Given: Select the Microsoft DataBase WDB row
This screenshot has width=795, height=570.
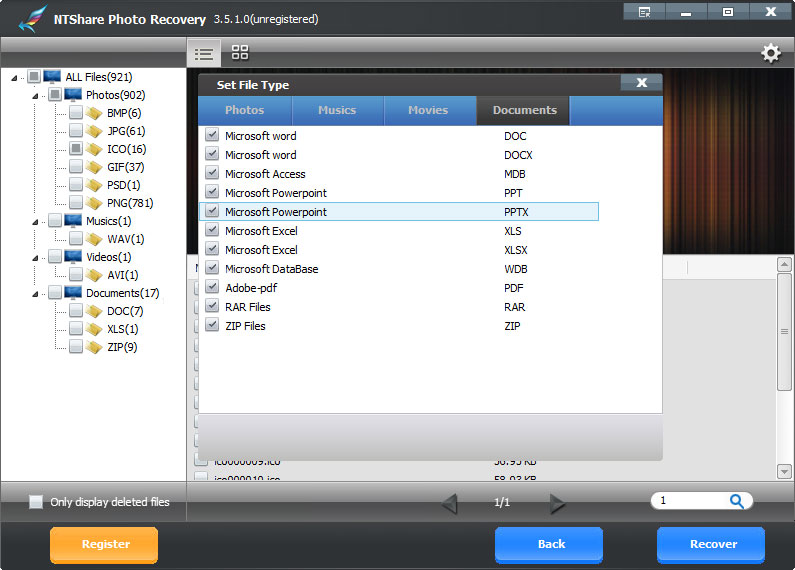Looking at the screenshot, I should [x=399, y=269].
